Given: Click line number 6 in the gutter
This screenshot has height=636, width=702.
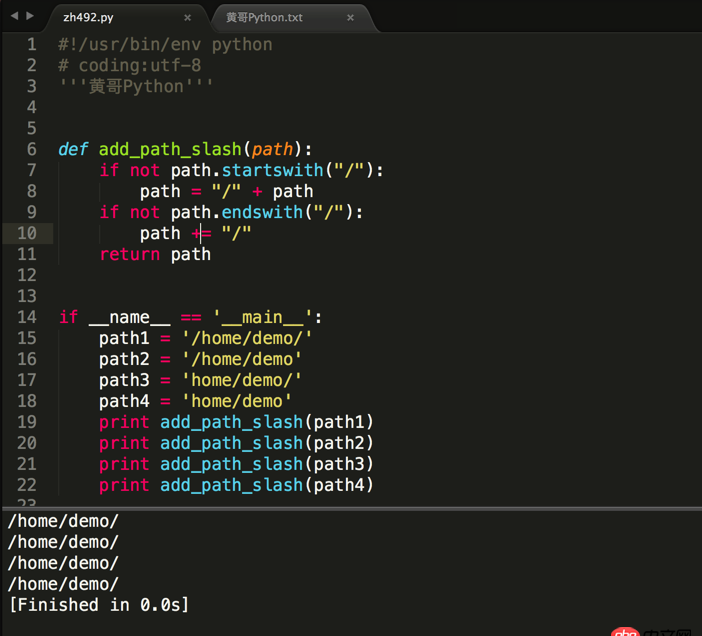Looking at the screenshot, I should (x=32, y=149).
